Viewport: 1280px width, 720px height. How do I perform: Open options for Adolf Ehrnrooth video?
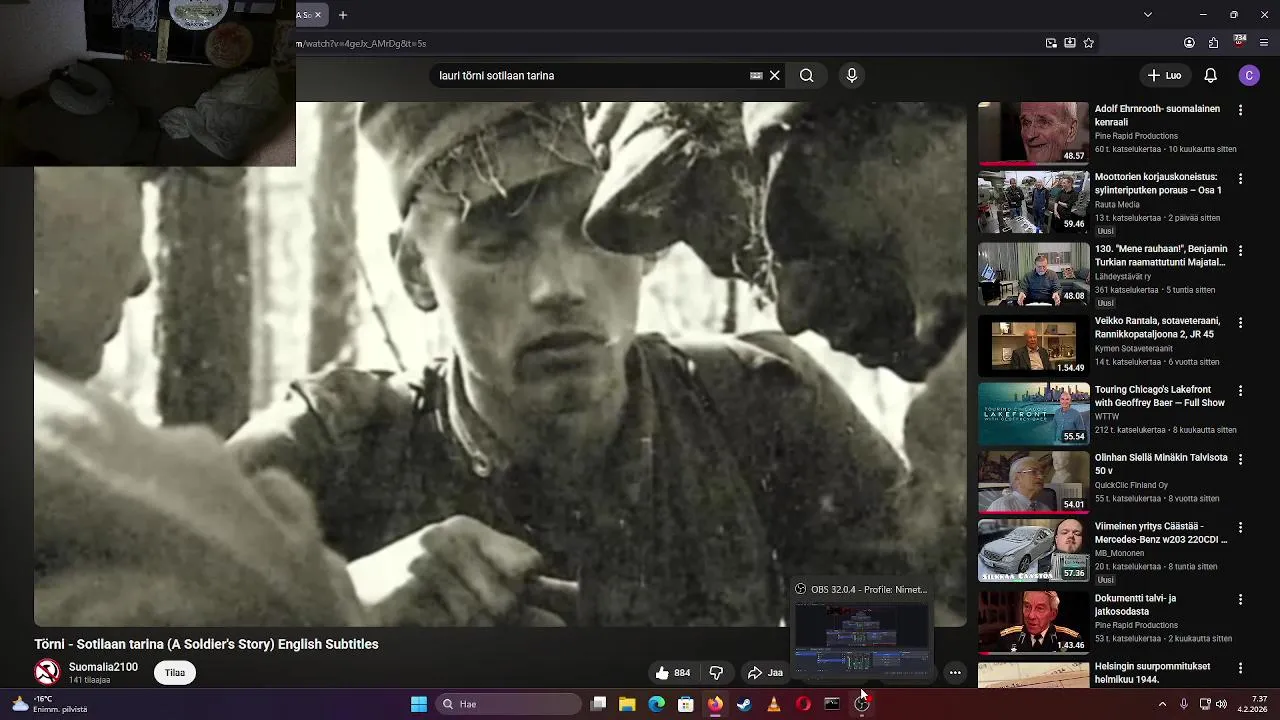point(1241,110)
